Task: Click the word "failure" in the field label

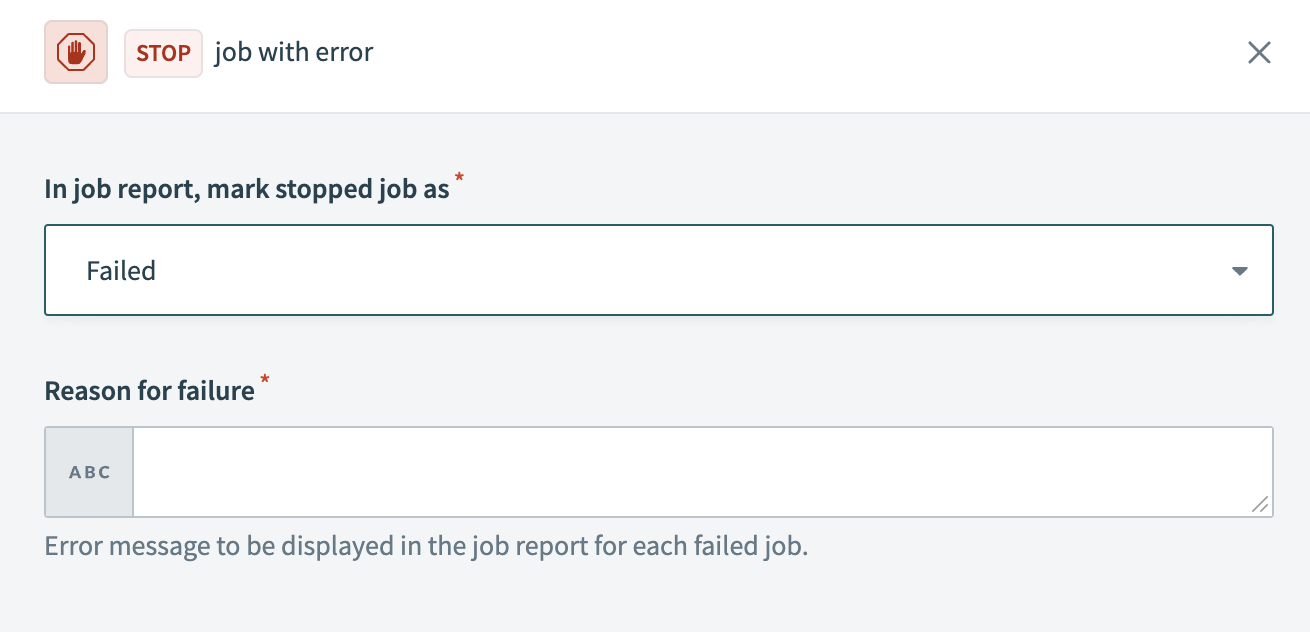Action: tap(217, 390)
